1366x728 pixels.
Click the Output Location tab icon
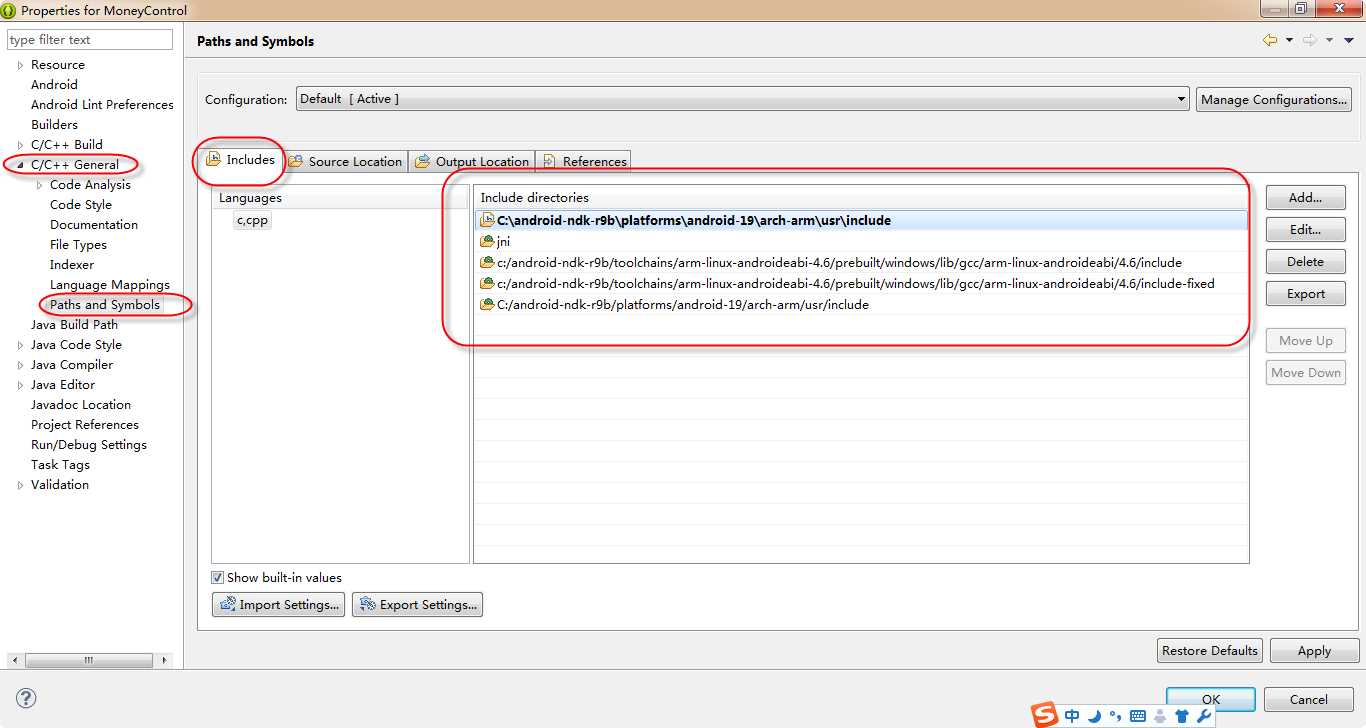423,161
